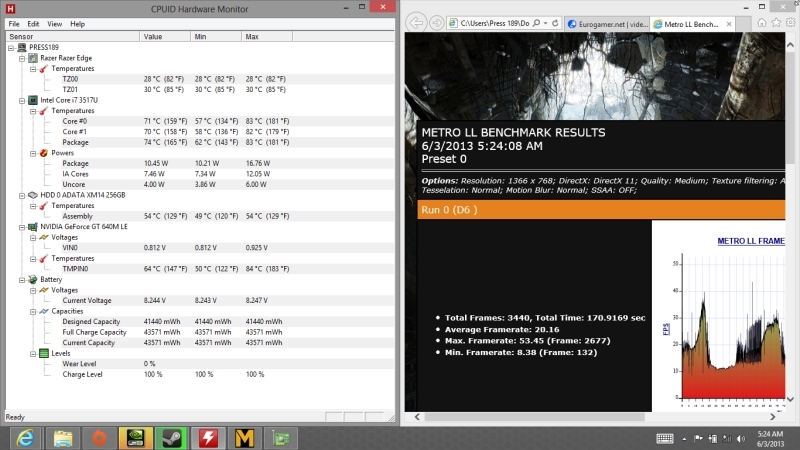Collapse the Powers group
Viewport: 800px width, 450px height.
click(x=33, y=153)
